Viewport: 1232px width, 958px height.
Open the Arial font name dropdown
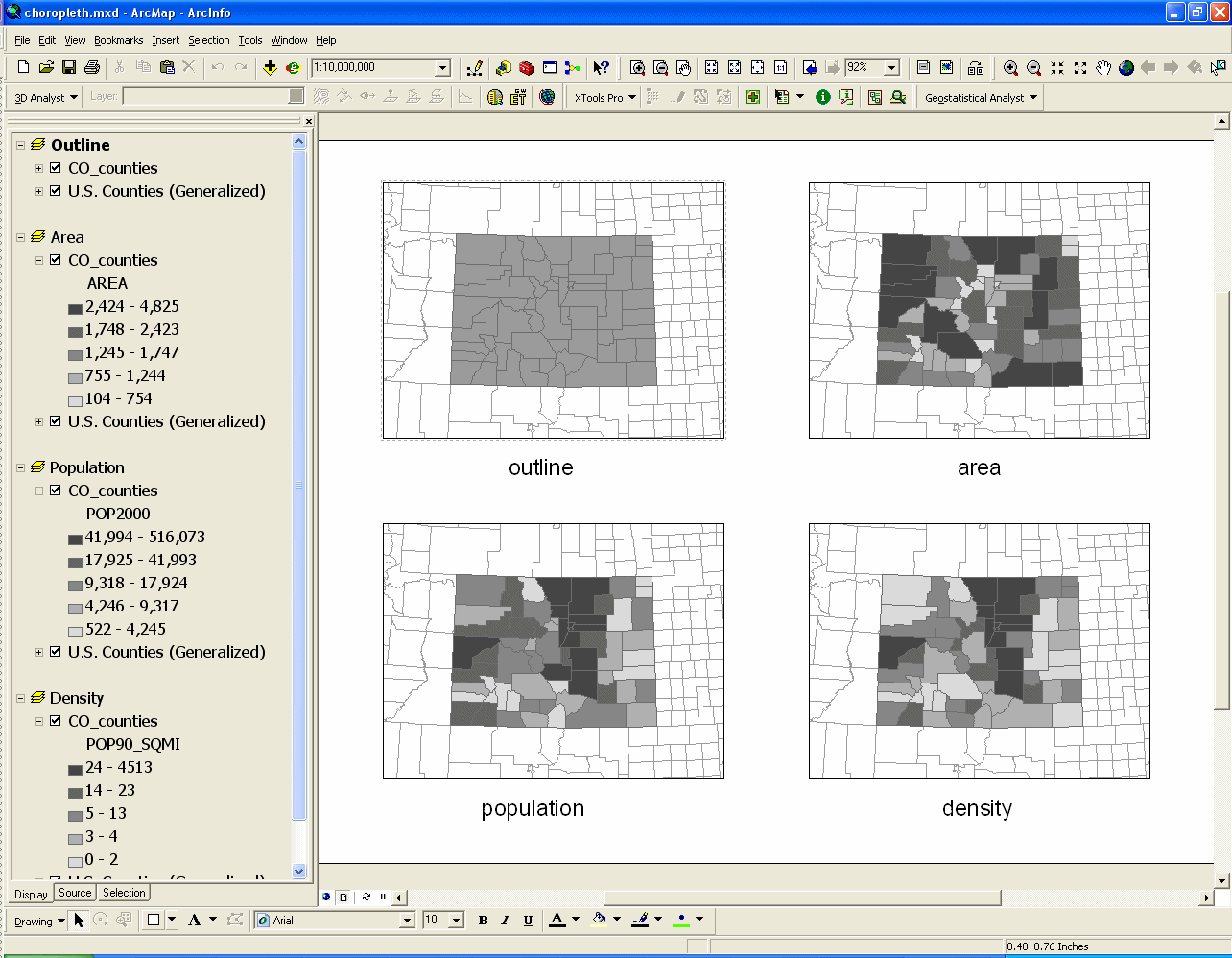(407, 921)
